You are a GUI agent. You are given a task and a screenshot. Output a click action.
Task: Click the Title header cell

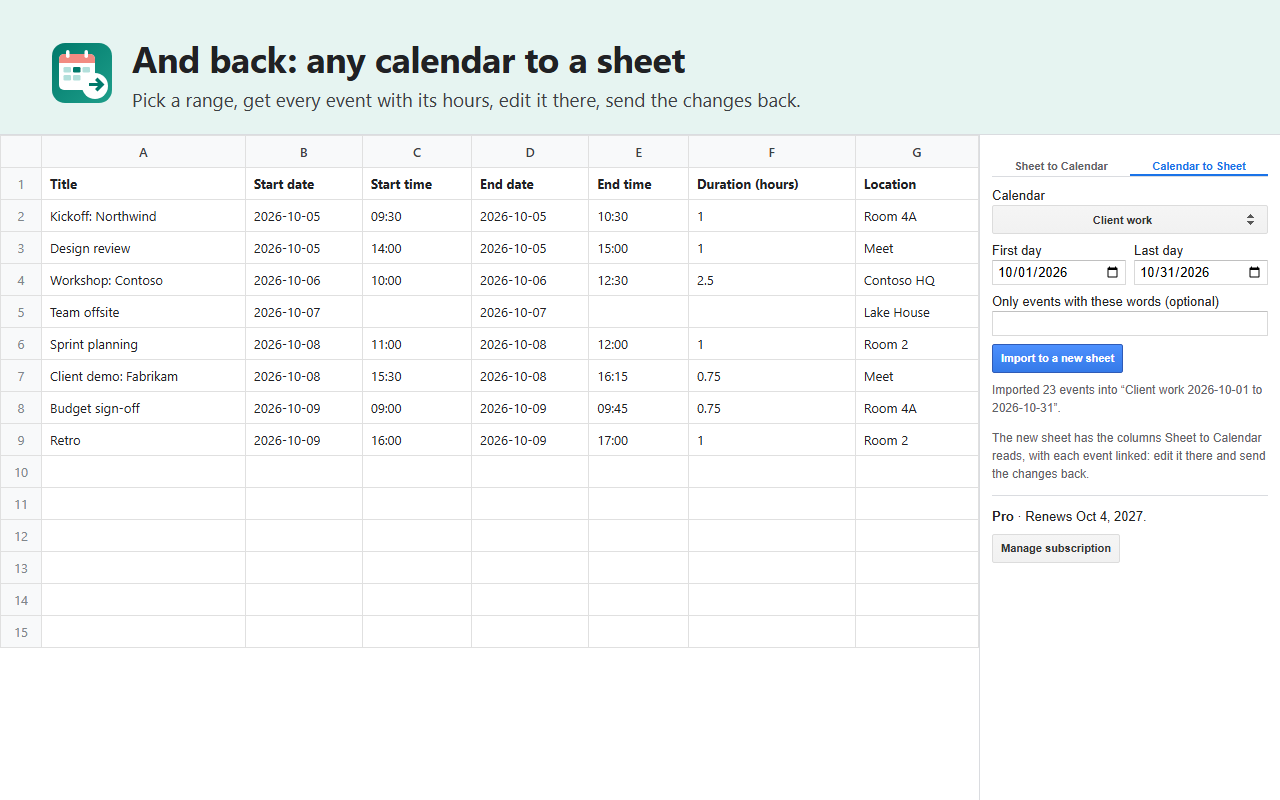coord(143,184)
